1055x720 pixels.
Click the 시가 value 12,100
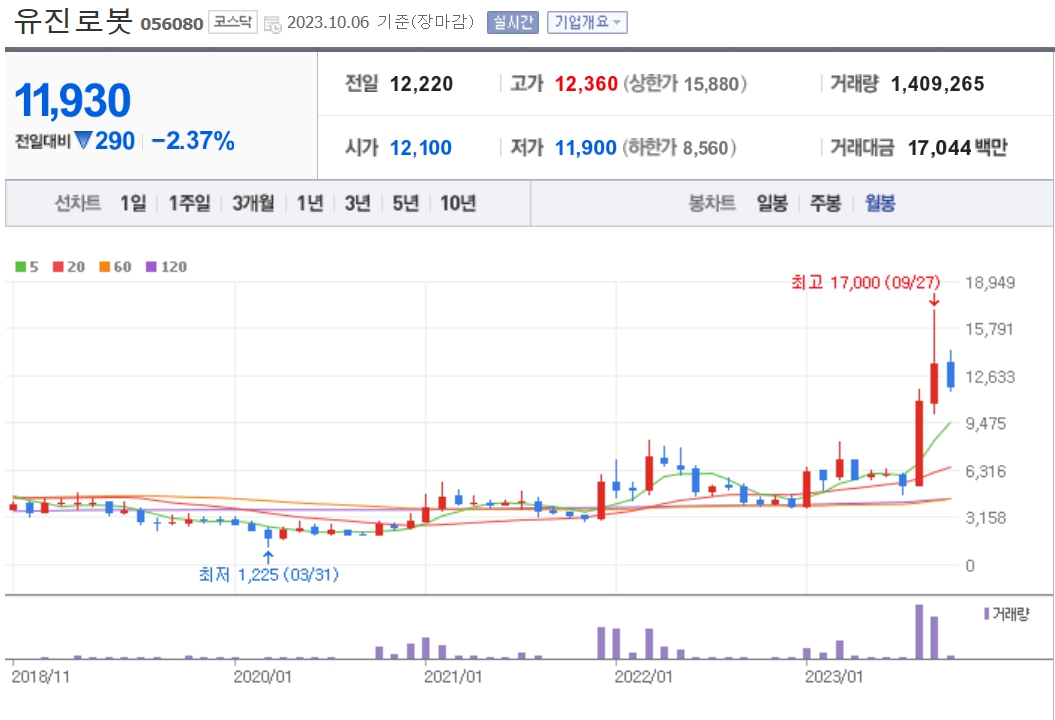[421, 148]
